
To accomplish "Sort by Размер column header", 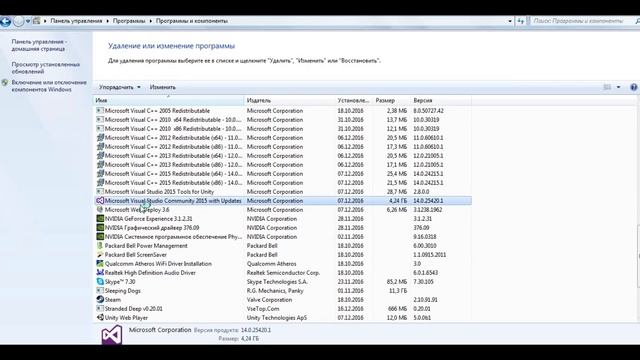I will pos(391,100).
